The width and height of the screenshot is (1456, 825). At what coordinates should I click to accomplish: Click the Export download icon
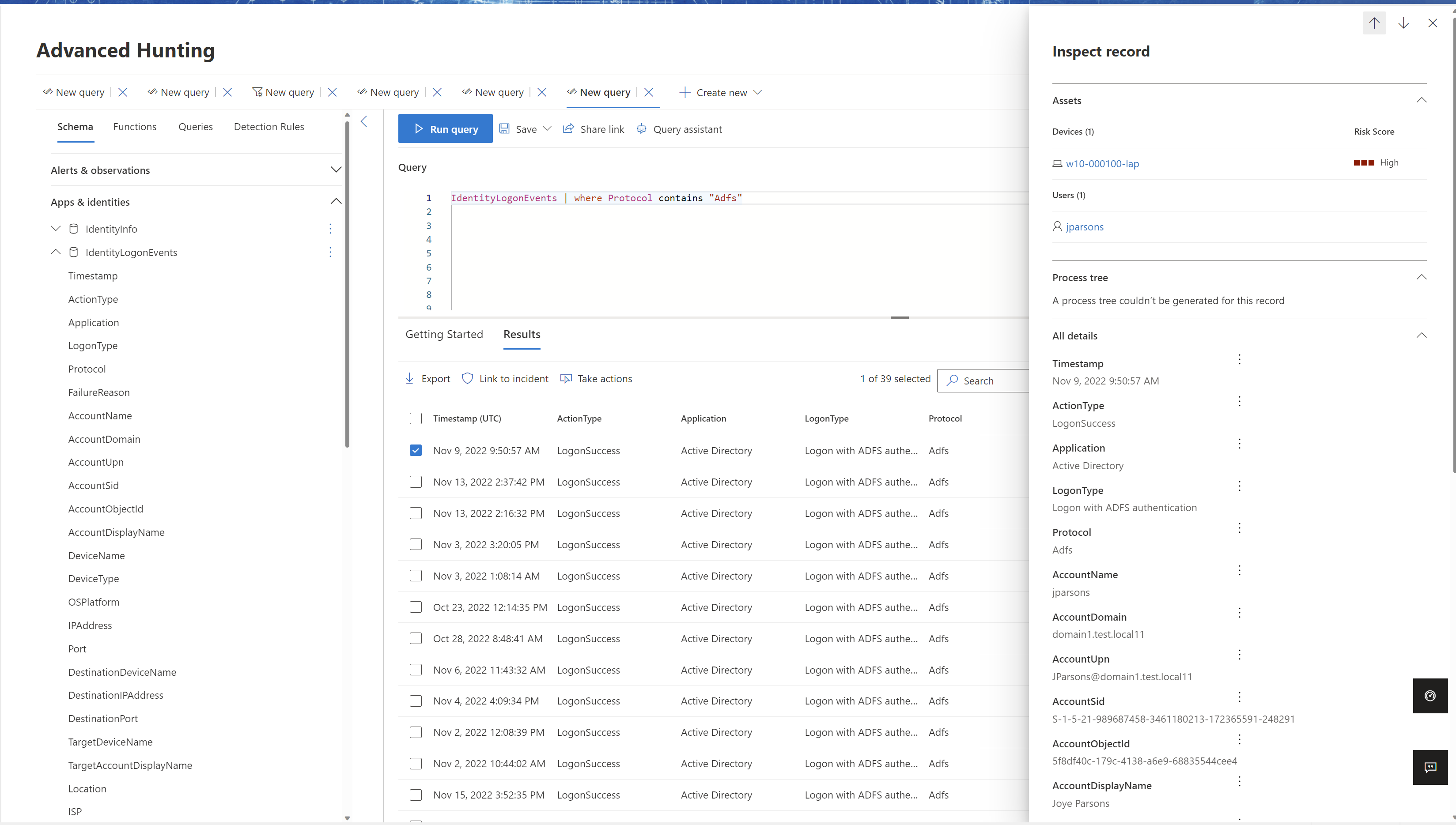pyautogui.click(x=410, y=378)
